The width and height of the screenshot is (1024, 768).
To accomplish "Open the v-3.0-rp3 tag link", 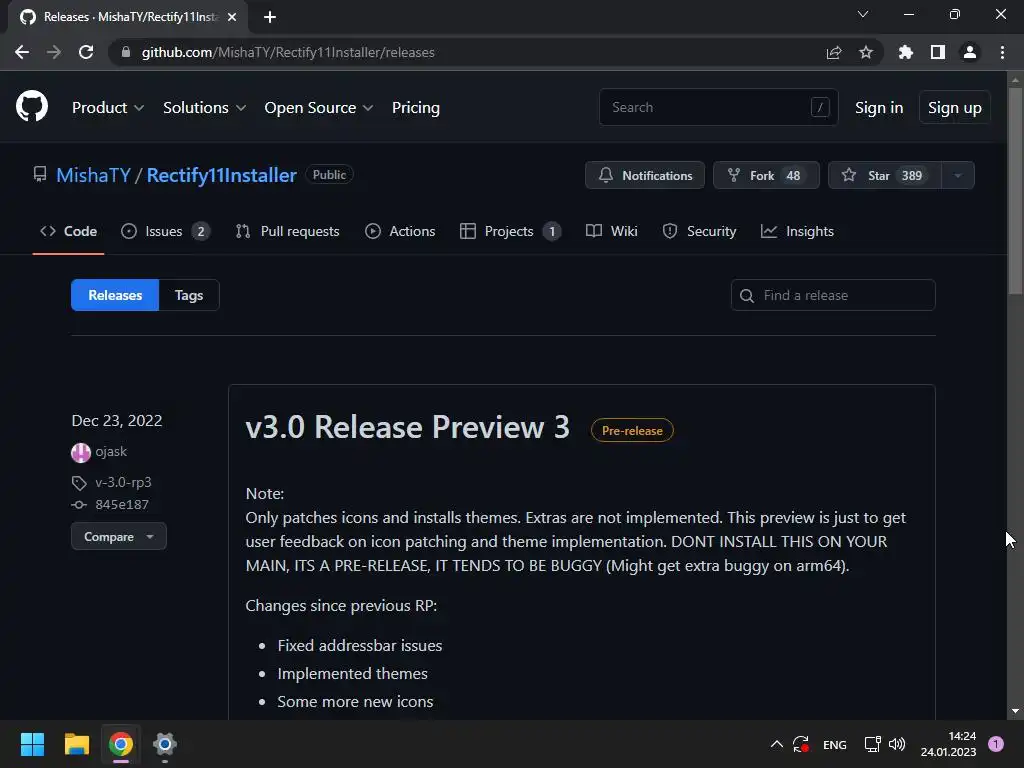I will [x=123, y=483].
